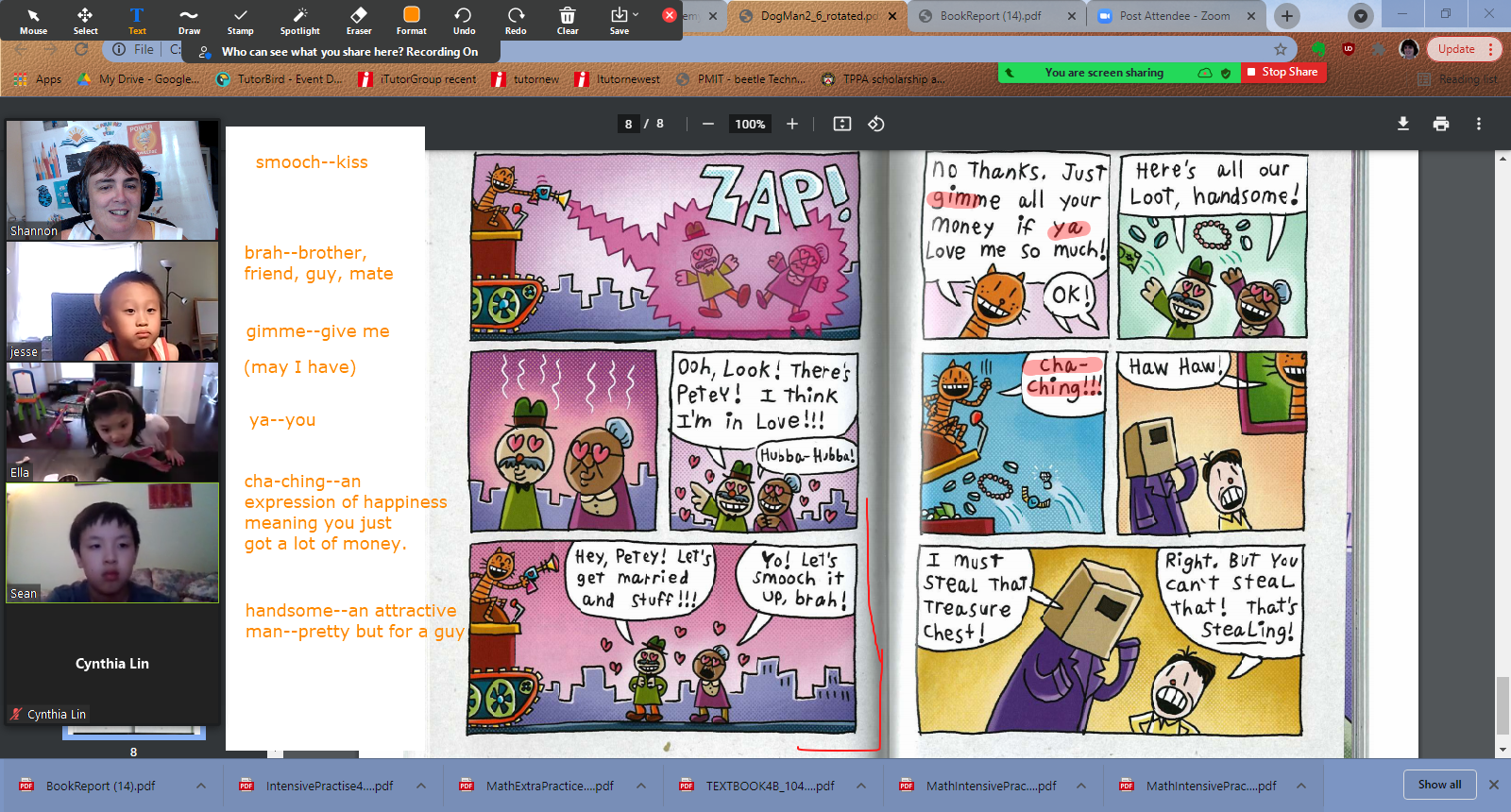Open the Chrome profile avatar
The width and height of the screenshot is (1511, 812).
coord(1409,49)
